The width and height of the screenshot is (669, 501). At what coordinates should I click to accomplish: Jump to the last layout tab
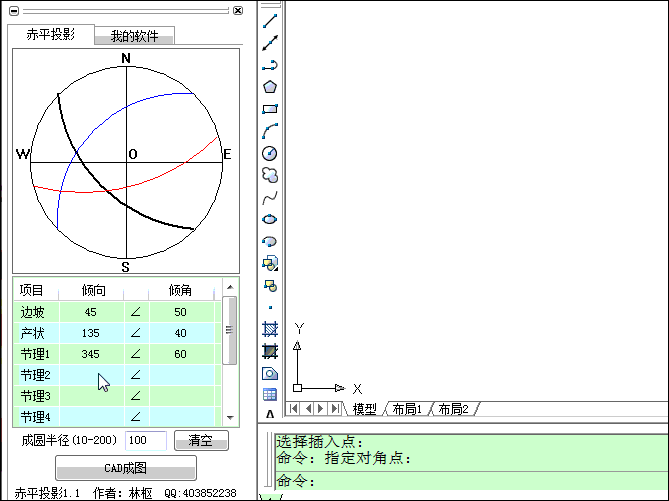(x=335, y=409)
